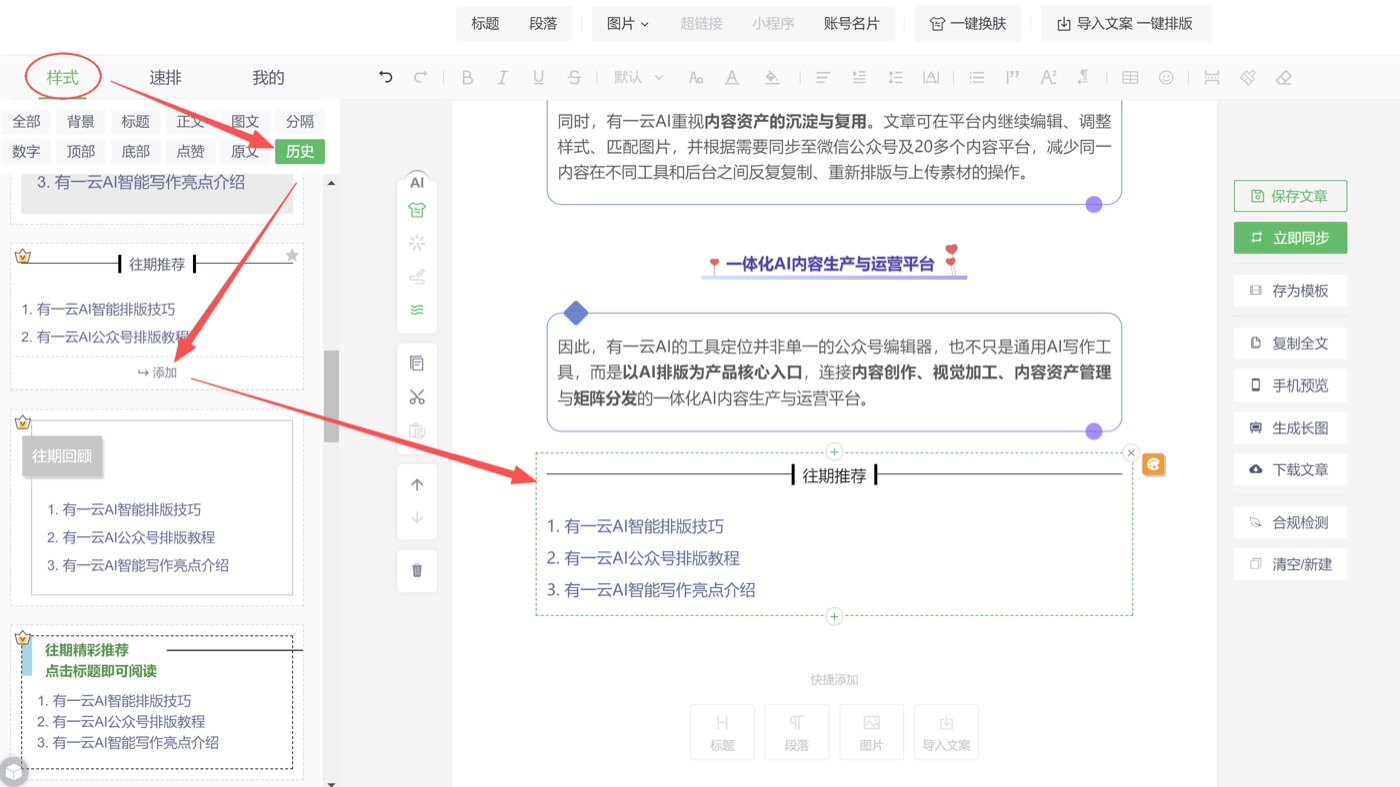Apply strikethrough formatting
This screenshot has height=787, width=1400.
574,77
